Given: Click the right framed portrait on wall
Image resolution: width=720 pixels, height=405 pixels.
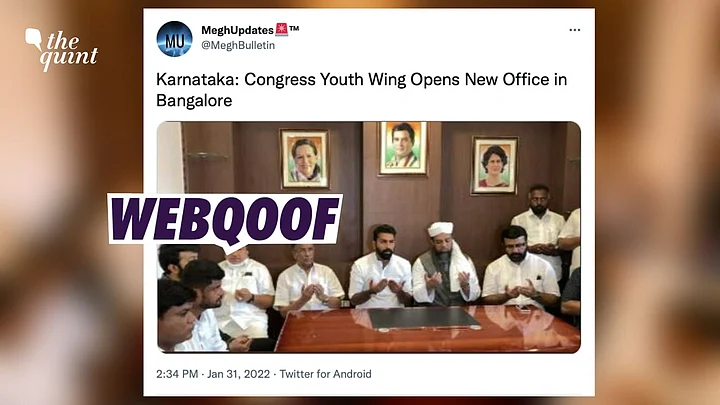Looking at the screenshot, I should [x=494, y=165].
